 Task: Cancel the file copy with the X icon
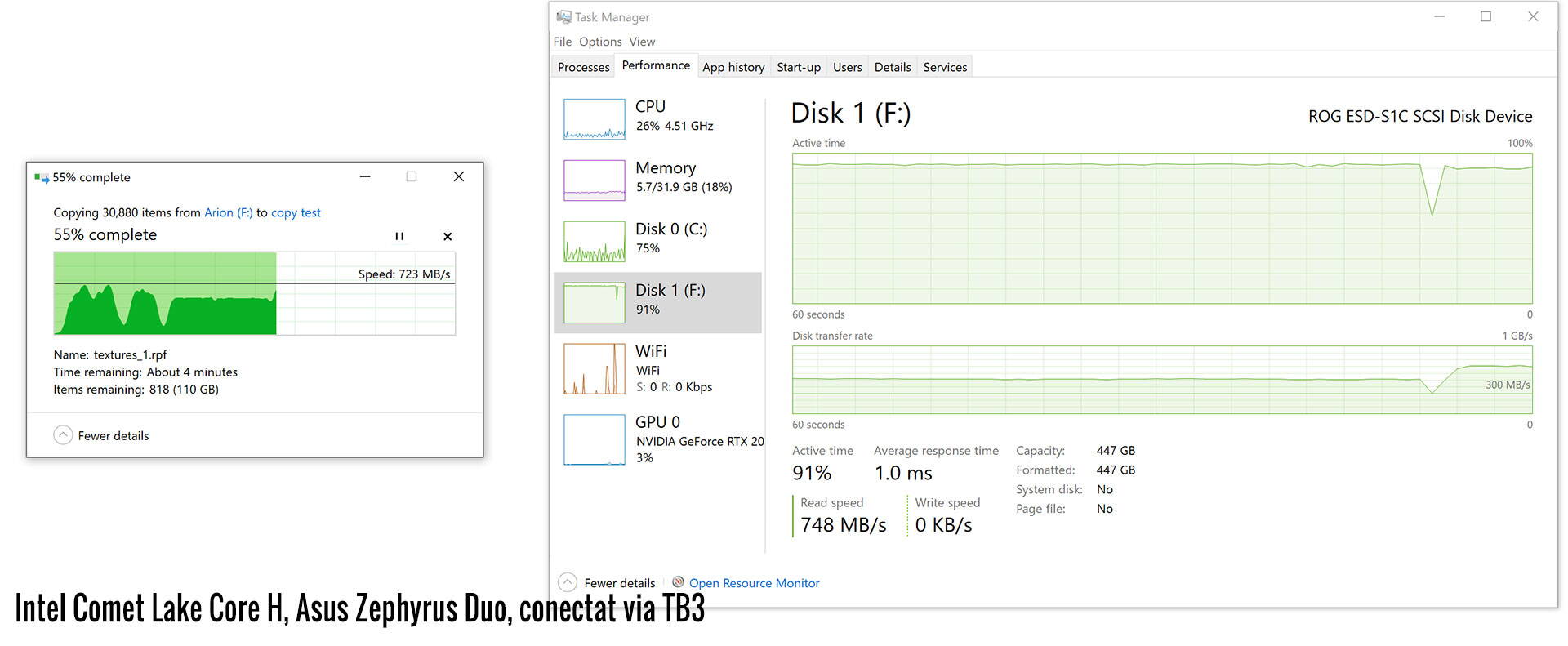448,237
